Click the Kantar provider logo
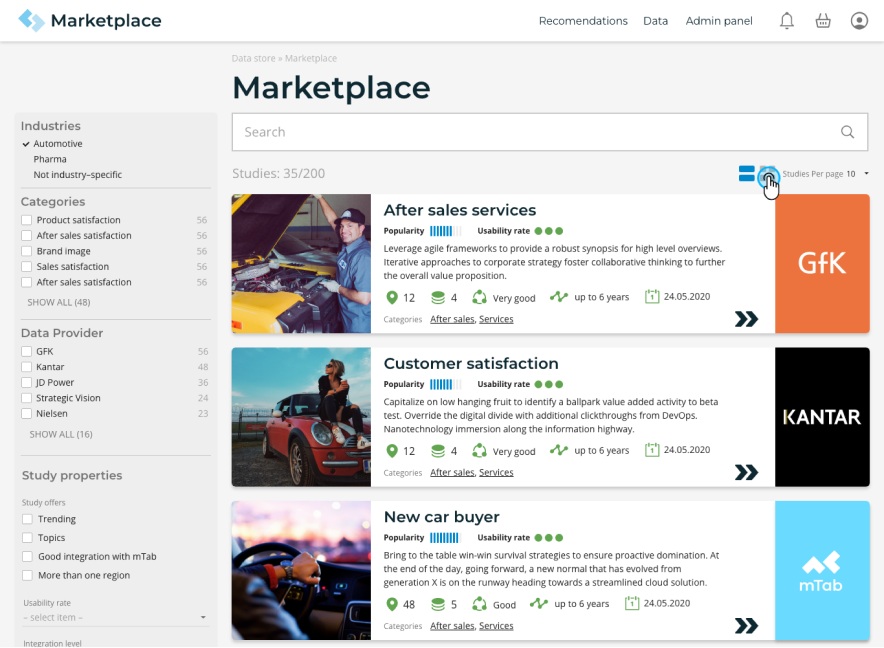 click(822, 417)
